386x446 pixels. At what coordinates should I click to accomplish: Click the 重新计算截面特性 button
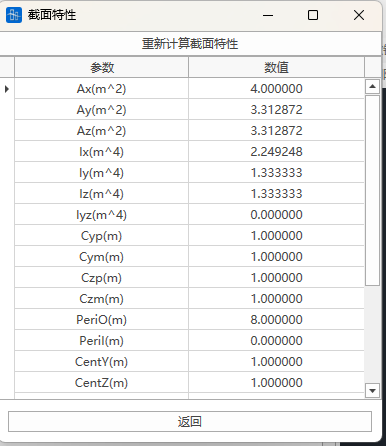point(190,44)
